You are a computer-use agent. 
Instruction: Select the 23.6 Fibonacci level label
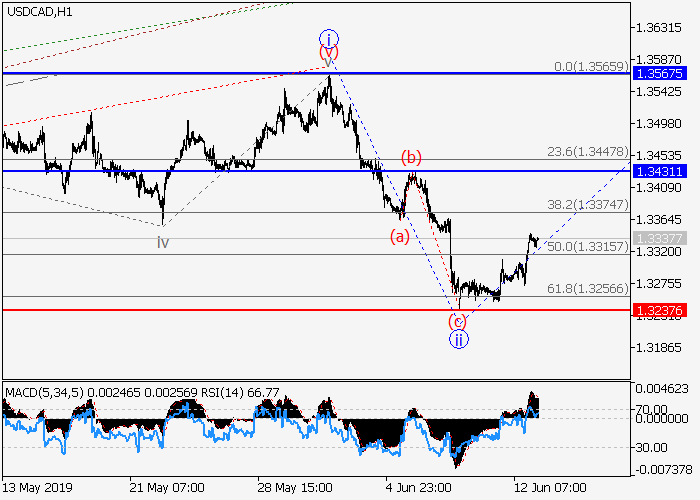point(586,152)
